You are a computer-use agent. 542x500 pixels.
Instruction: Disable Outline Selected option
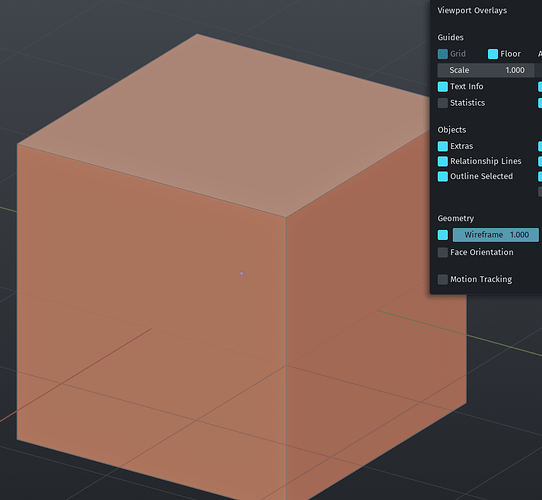click(x=442, y=176)
